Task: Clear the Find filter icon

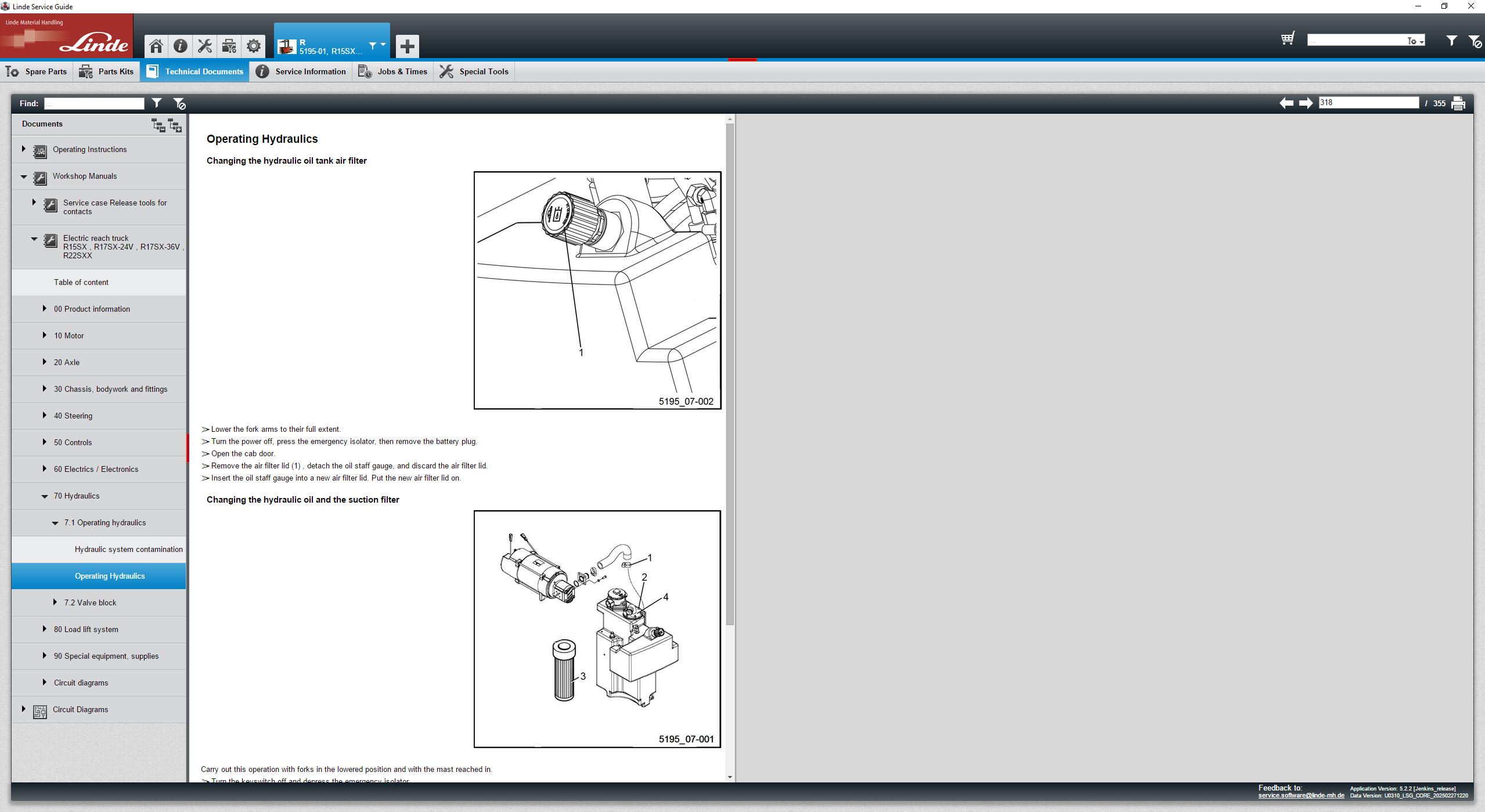Action: (179, 103)
